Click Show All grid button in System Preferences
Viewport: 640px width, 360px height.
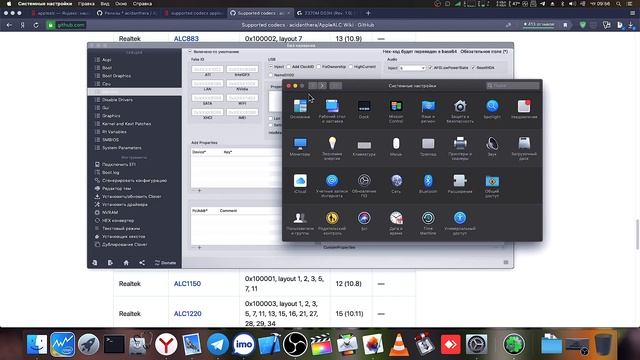(336, 86)
